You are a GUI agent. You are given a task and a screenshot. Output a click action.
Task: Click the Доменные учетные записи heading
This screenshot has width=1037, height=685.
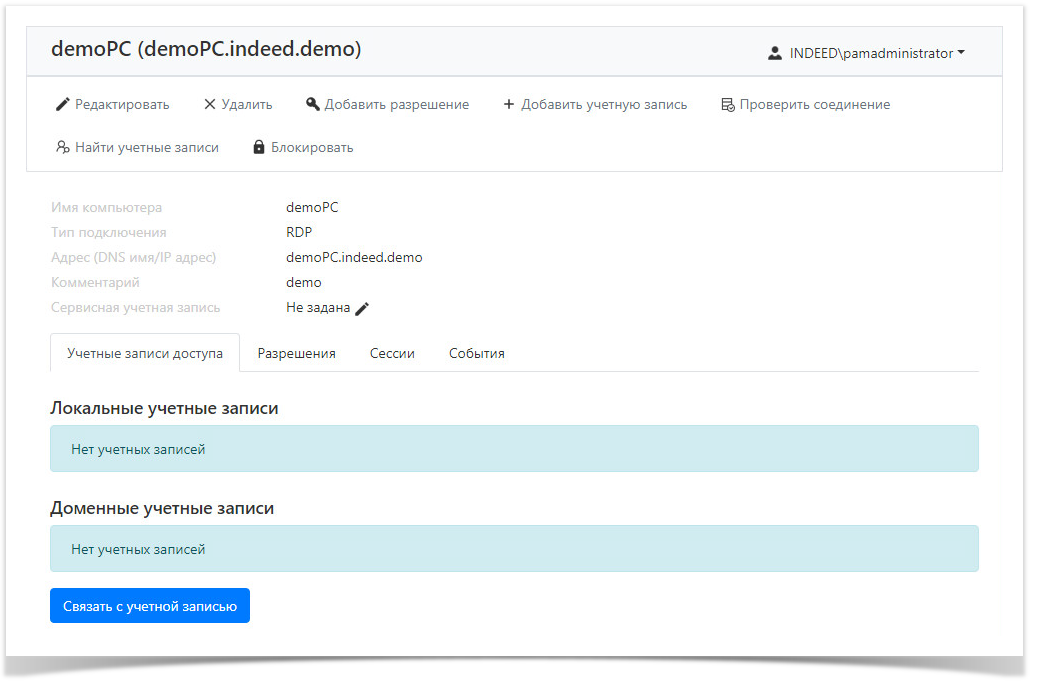(162, 508)
